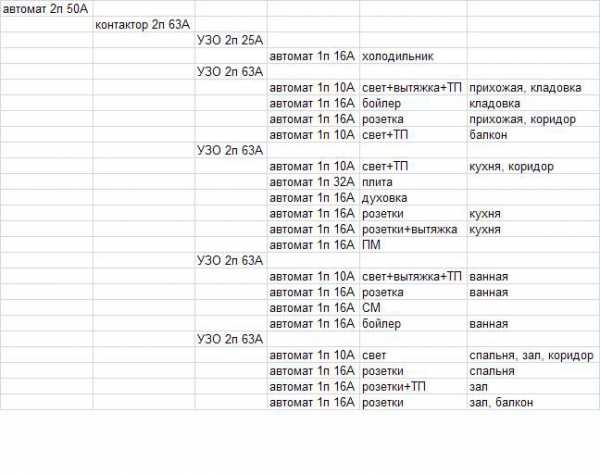Click the 'розетки+вытяжка' cell

point(408,229)
